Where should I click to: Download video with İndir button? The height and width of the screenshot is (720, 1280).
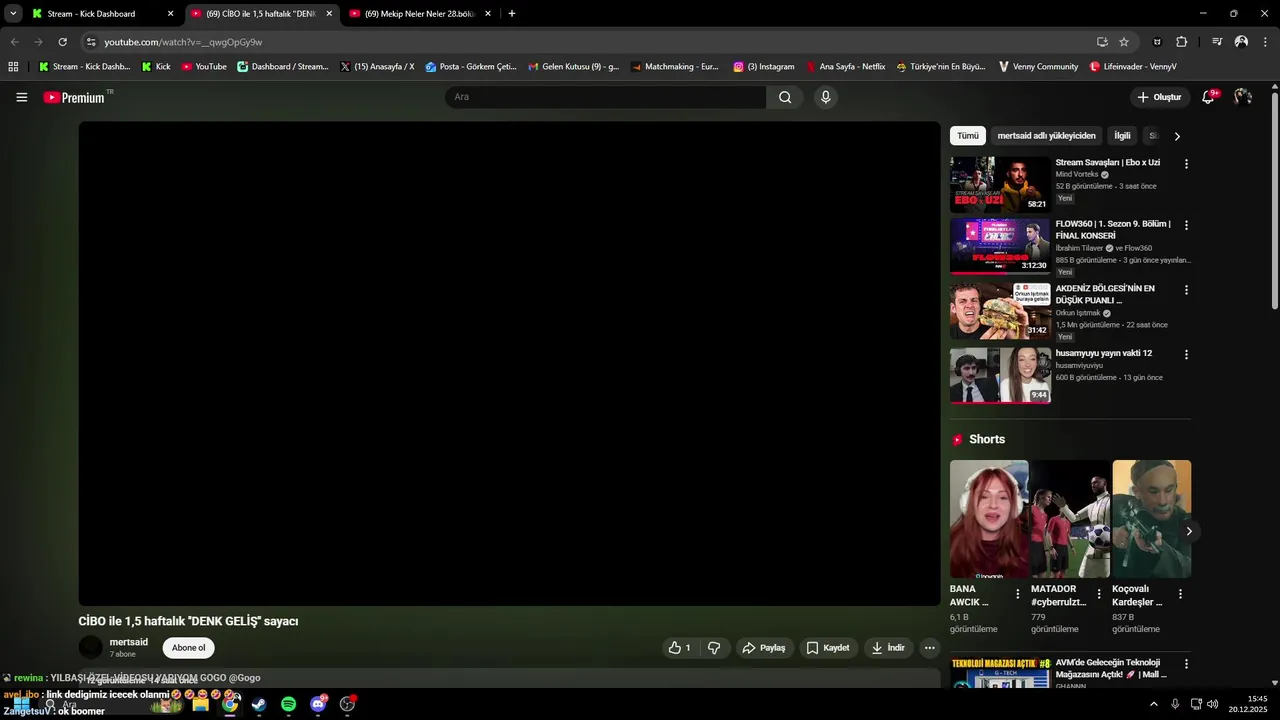888,648
